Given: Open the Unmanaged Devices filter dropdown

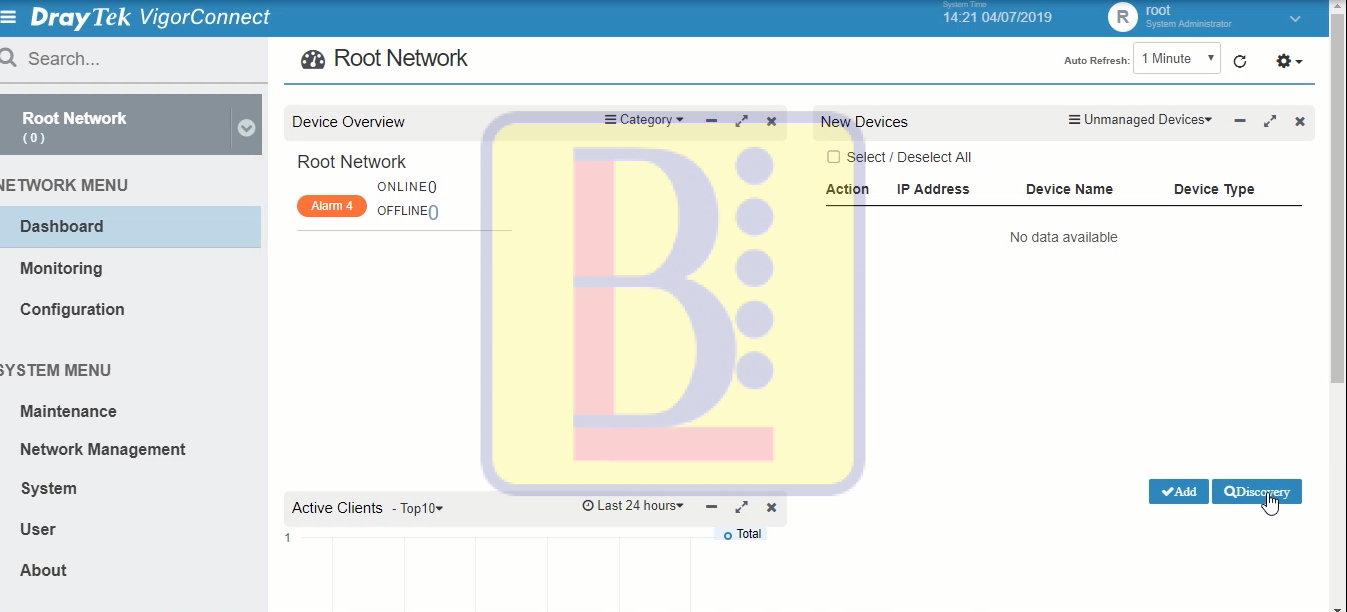Looking at the screenshot, I should tap(1140, 120).
